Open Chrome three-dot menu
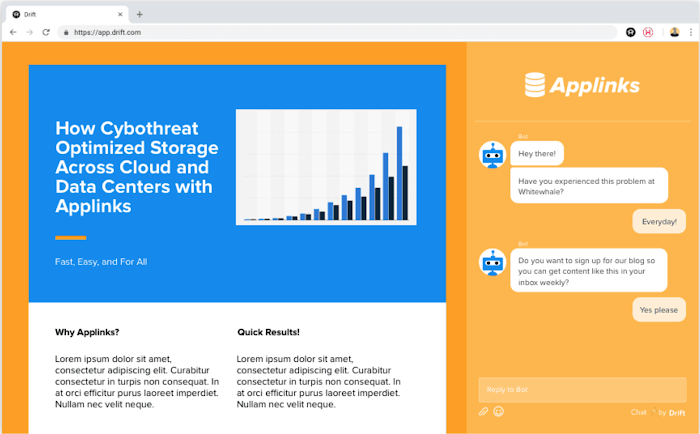The image size is (700, 434). [x=691, y=32]
